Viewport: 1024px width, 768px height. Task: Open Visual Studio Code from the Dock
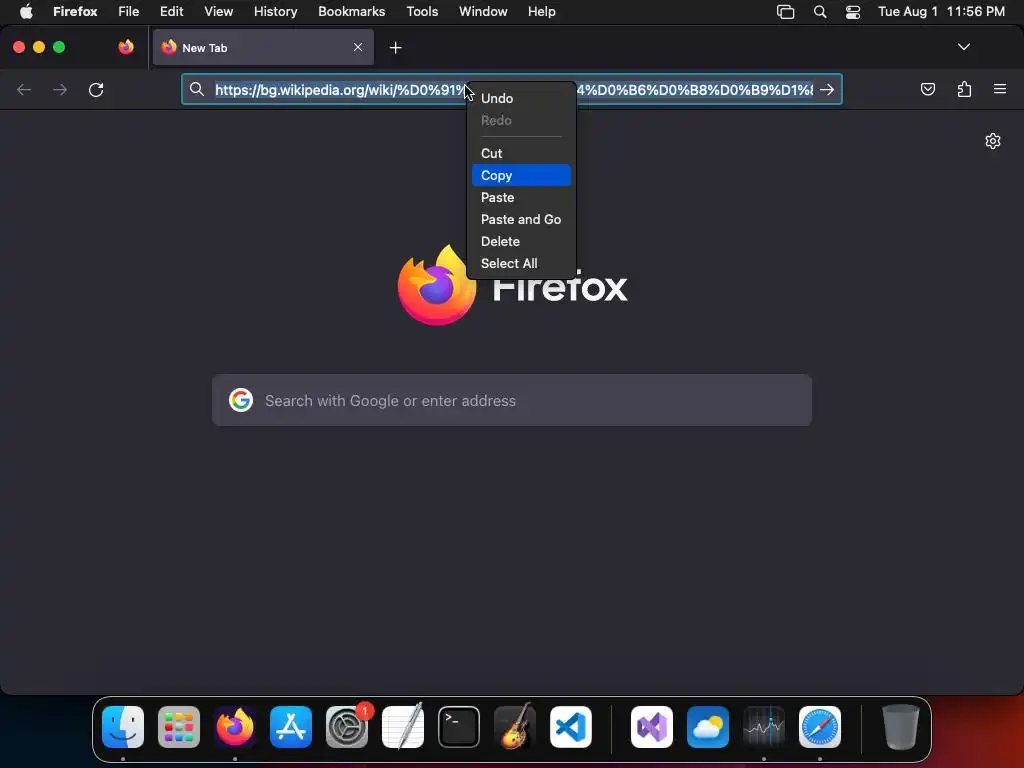tap(571, 727)
